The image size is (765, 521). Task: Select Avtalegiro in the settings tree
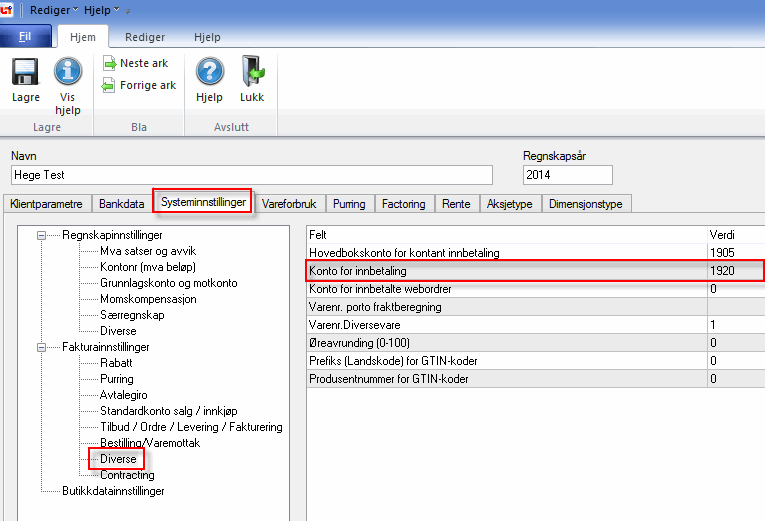126,395
